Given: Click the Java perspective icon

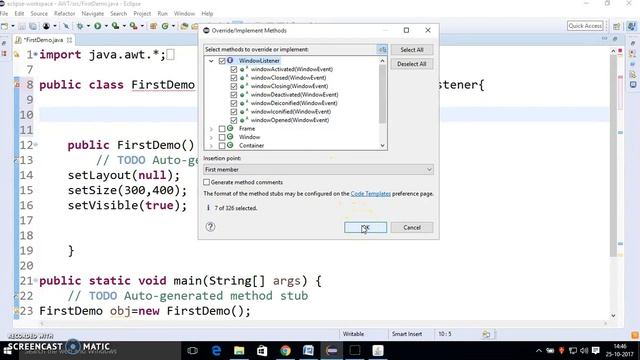Looking at the screenshot, I should point(631,26).
